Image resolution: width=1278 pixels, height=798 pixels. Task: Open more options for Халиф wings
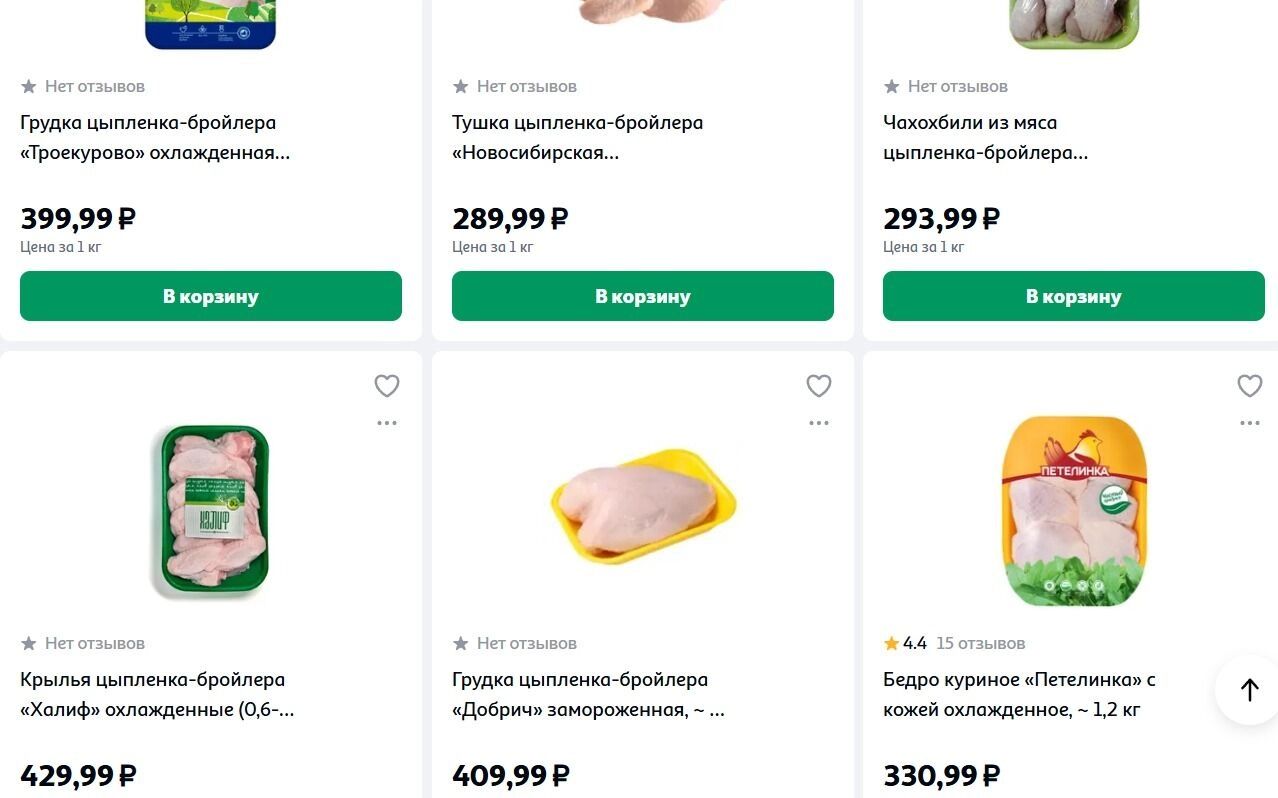pyautogui.click(x=387, y=423)
